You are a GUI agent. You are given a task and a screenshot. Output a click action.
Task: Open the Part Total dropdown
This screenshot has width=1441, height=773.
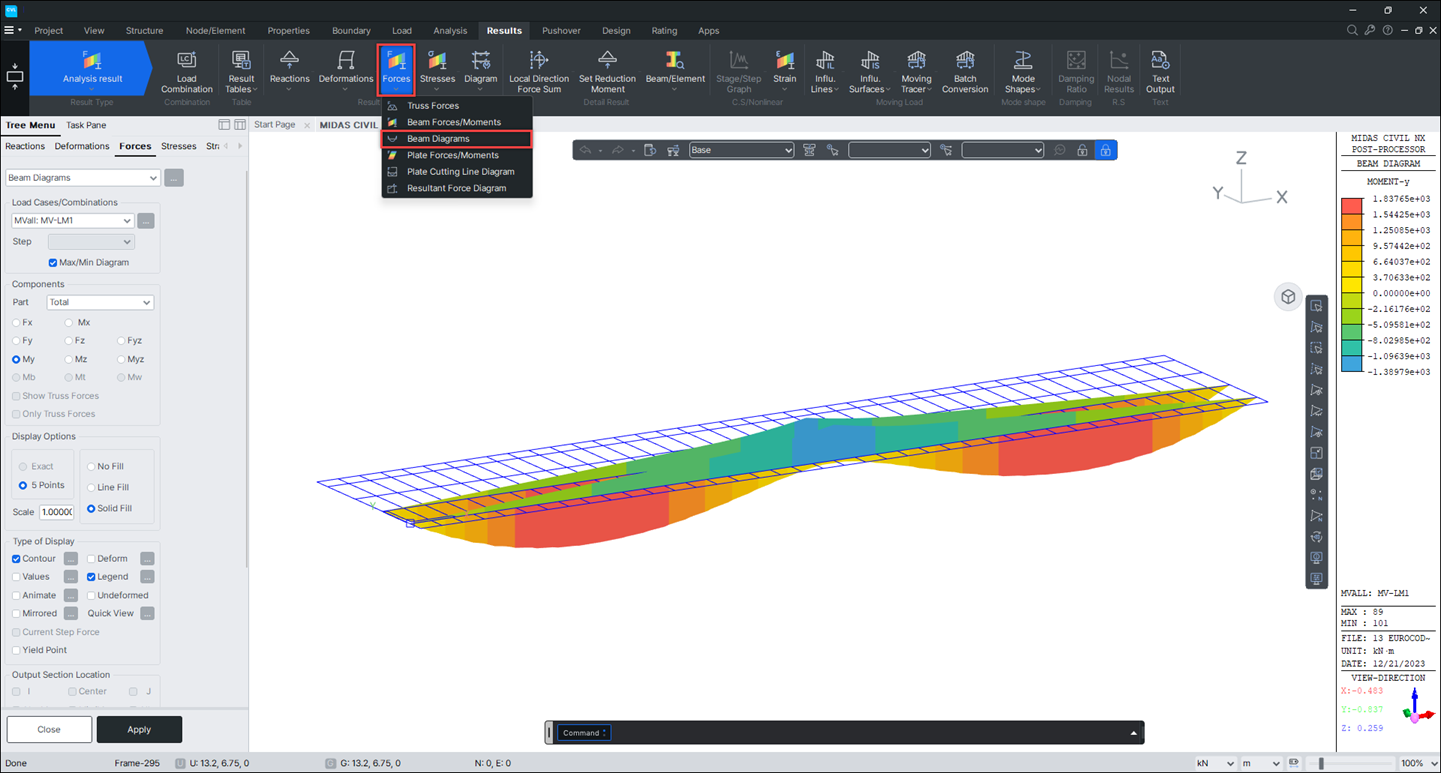click(x=99, y=302)
